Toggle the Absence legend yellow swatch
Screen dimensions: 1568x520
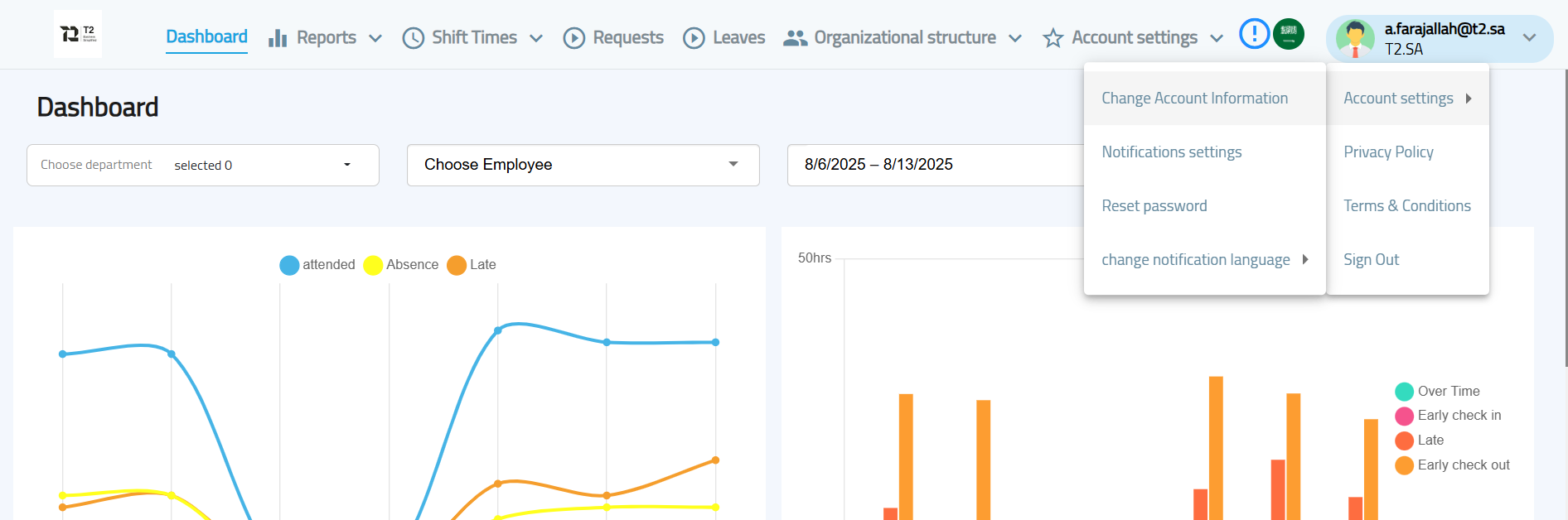(373, 265)
